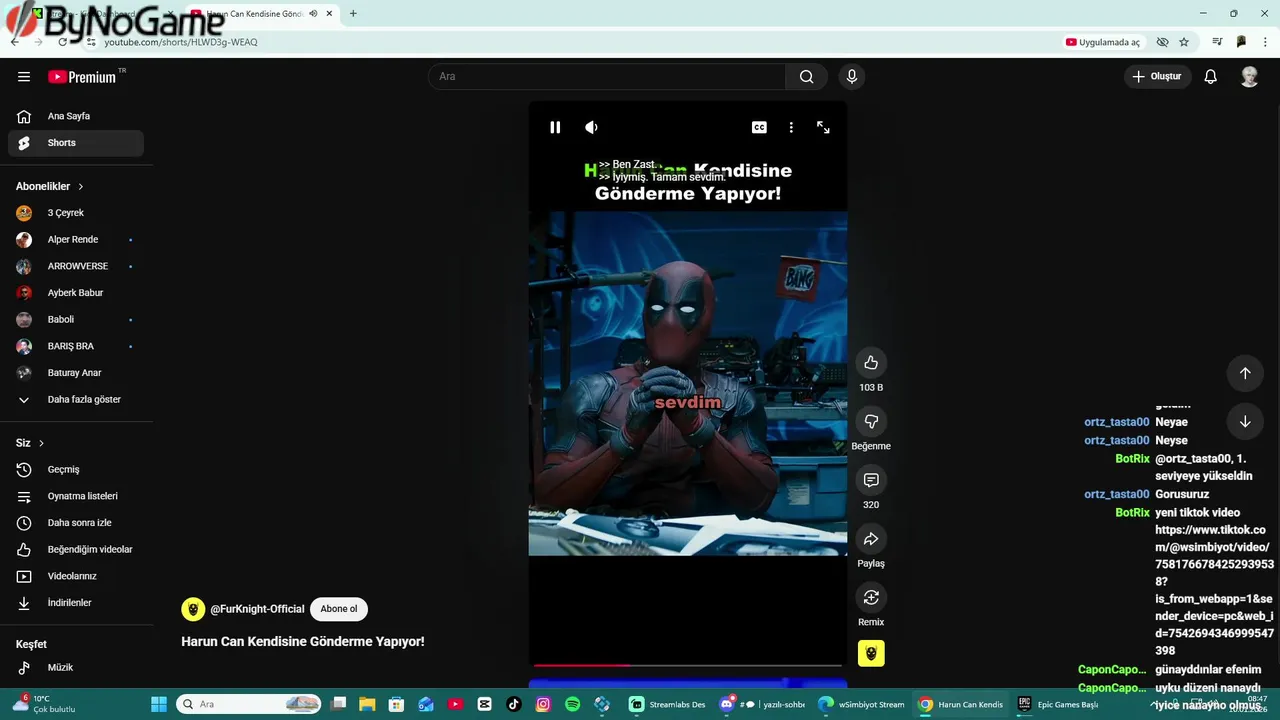Mute the Short's volume
Image resolution: width=1280 pixels, height=720 pixels.
(592, 127)
